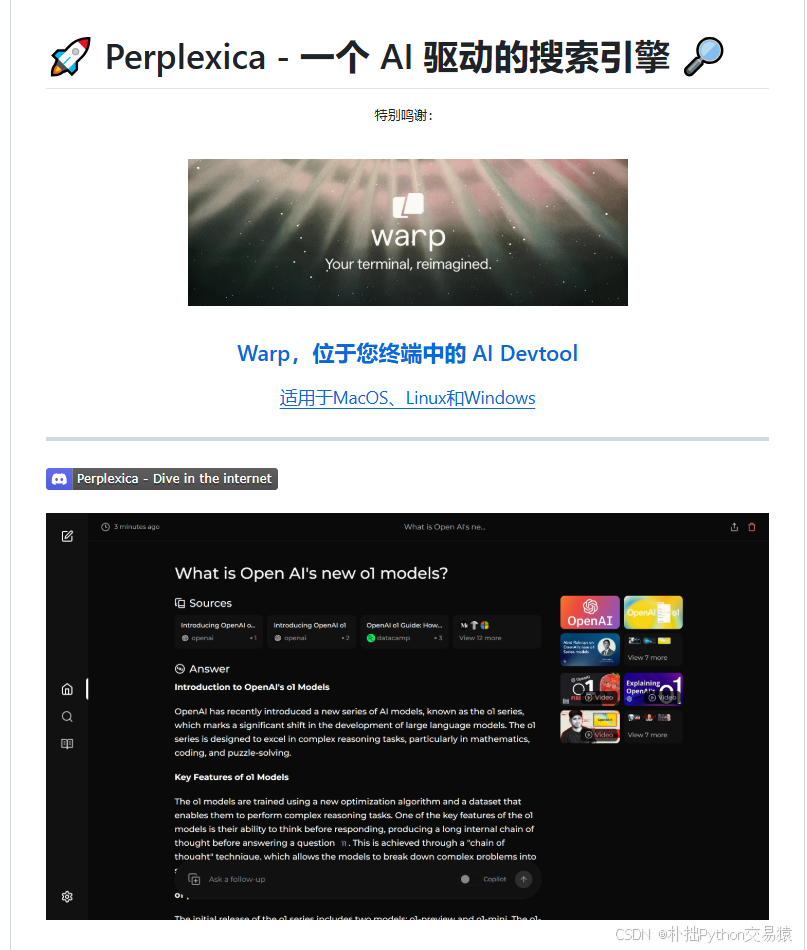Screen dimensions: 807x950
Task: Open the Library via the book icon
Action: tap(67, 743)
